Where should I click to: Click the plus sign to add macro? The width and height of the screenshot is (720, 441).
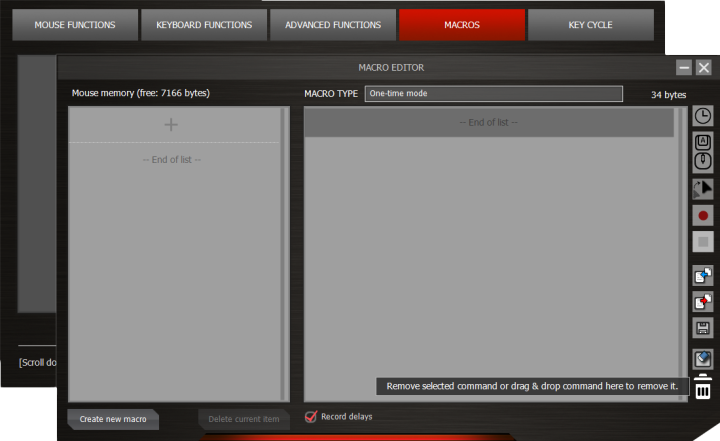point(171,125)
